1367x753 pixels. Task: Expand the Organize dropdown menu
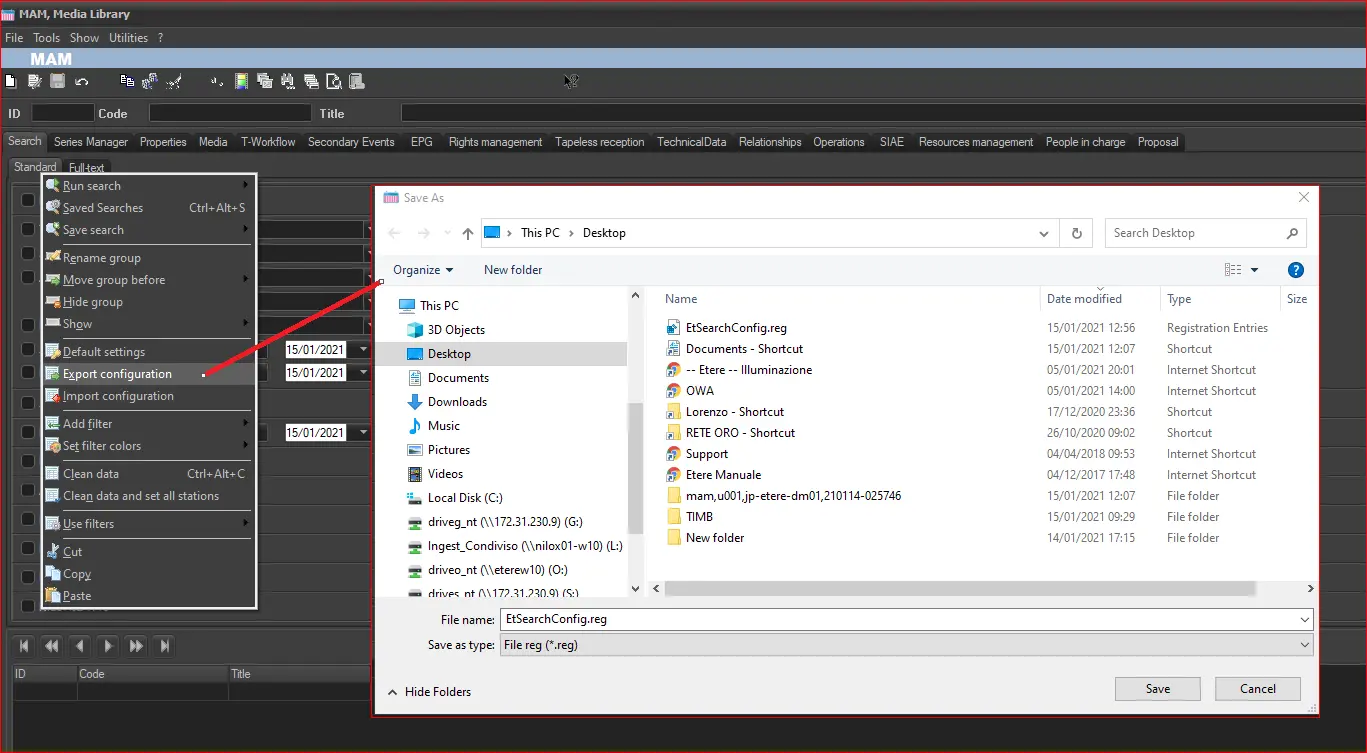pyautogui.click(x=423, y=270)
